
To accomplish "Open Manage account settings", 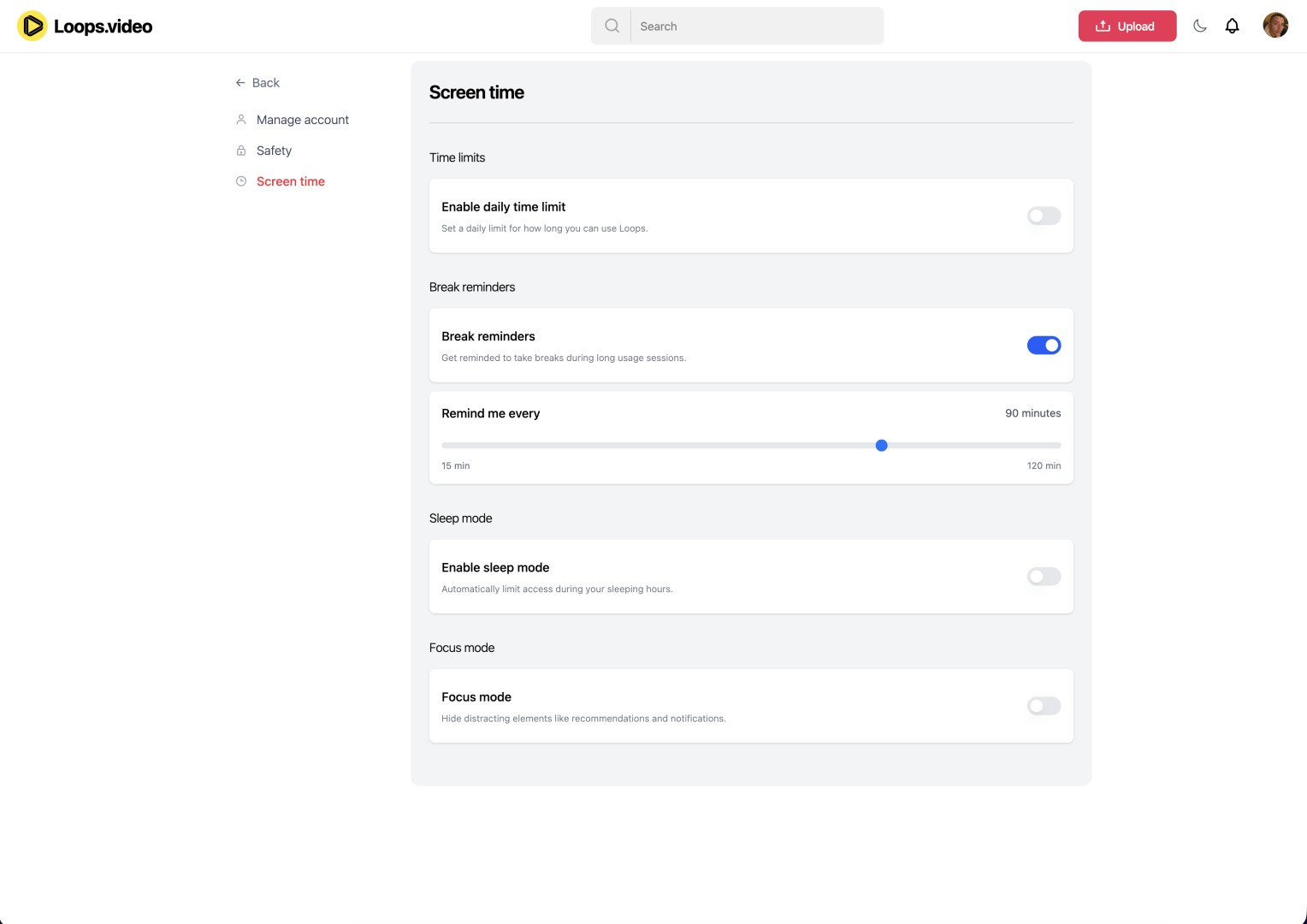I will pos(302,120).
